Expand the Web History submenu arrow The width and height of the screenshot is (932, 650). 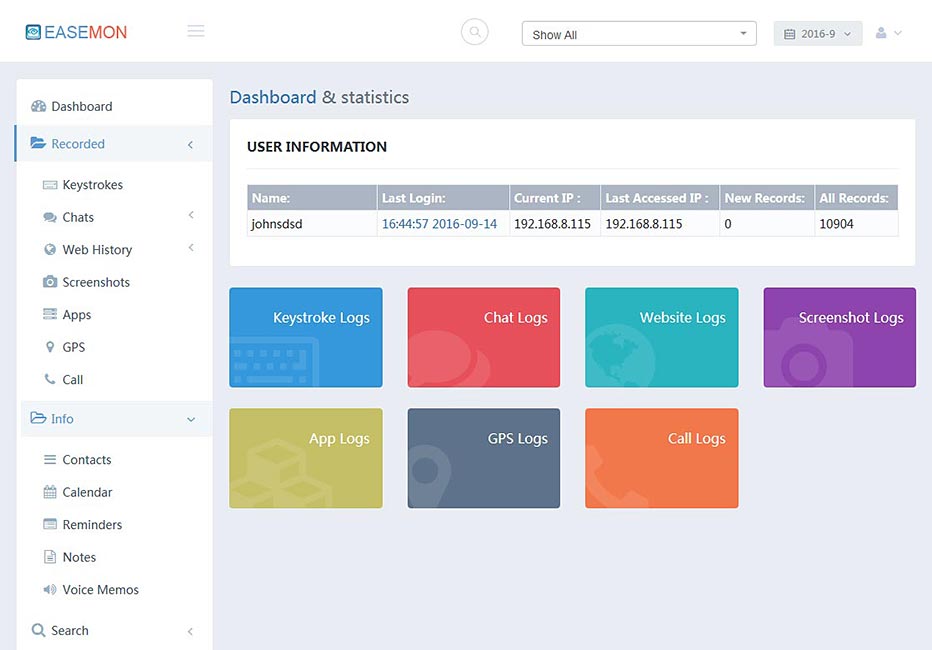tap(190, 249)
